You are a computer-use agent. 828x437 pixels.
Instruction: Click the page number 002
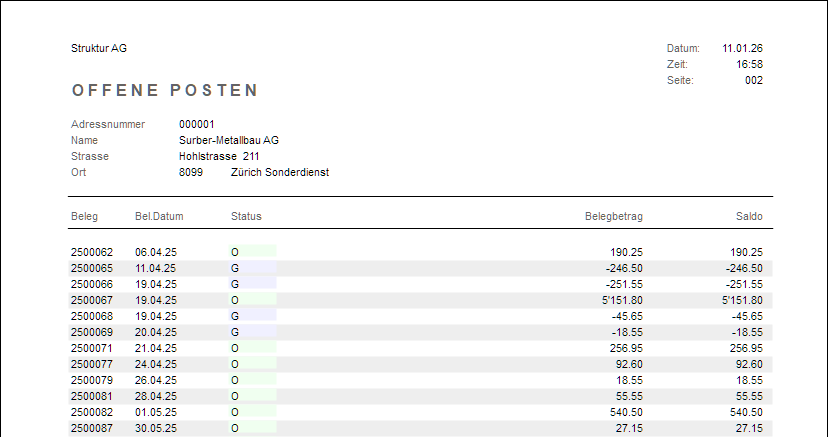[x=754, y=80]
